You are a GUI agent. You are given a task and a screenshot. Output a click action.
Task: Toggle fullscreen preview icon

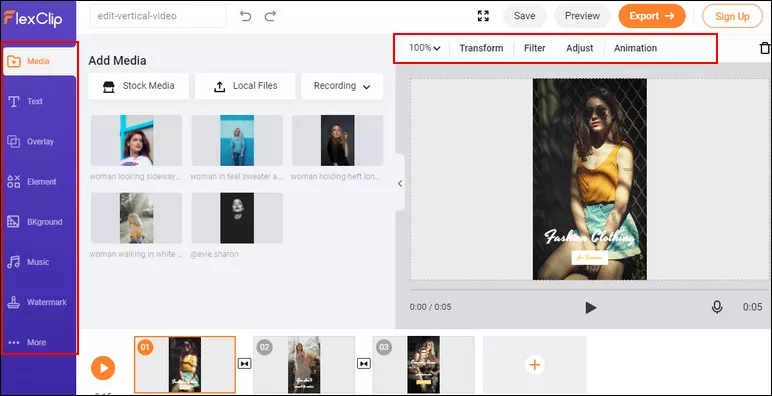[483, 16]
